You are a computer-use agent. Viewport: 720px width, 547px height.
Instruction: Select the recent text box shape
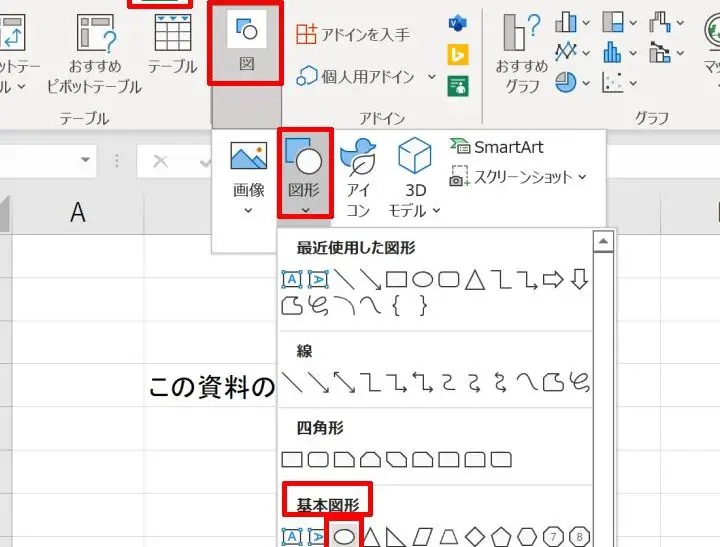pos(292,279)
